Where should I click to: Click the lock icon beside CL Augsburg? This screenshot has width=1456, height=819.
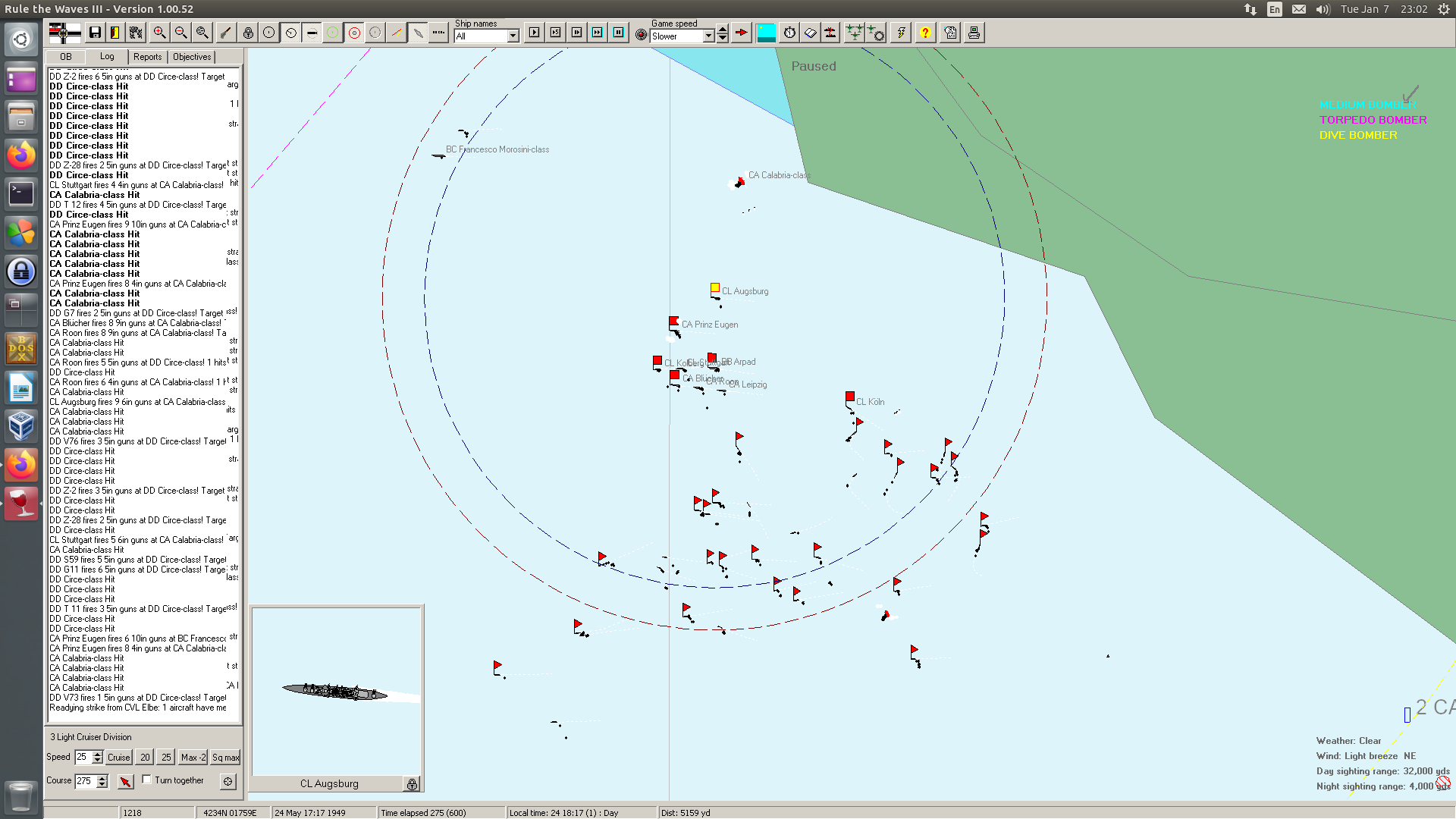412,784
